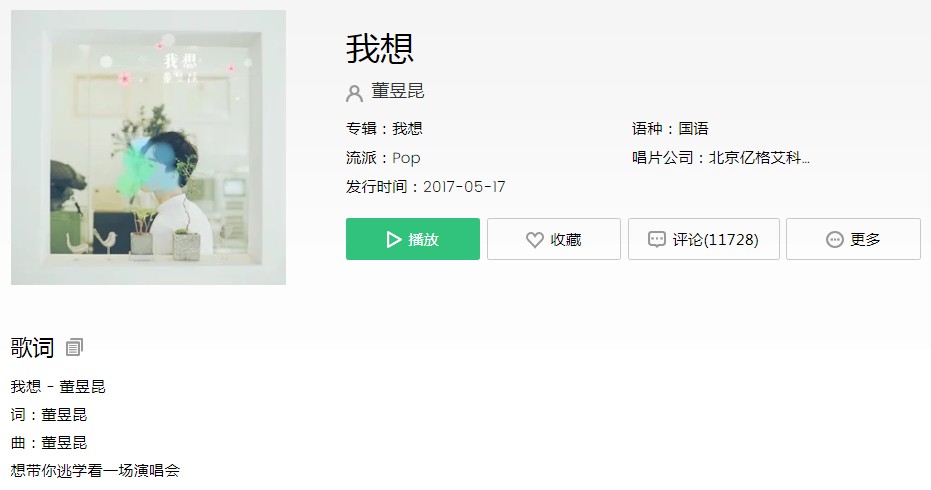Click the comment bubble icon
931x490 pixels.
(657, 239)
